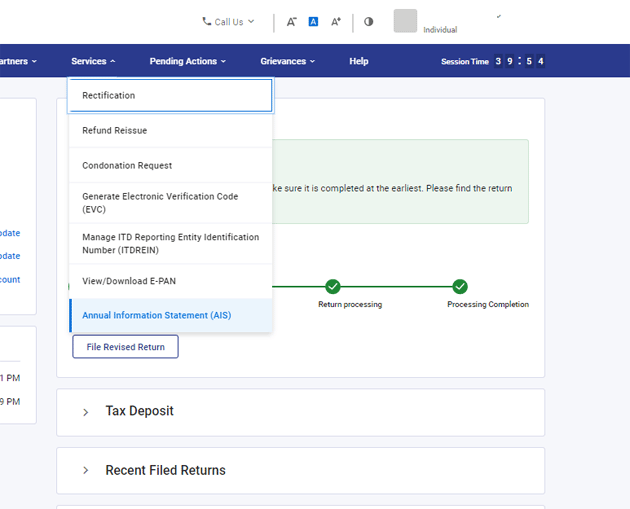Viewport: 630px width, 509px height.
Task: Choose Refund Reissue from the menu
Action: click(x=170, y=131)
